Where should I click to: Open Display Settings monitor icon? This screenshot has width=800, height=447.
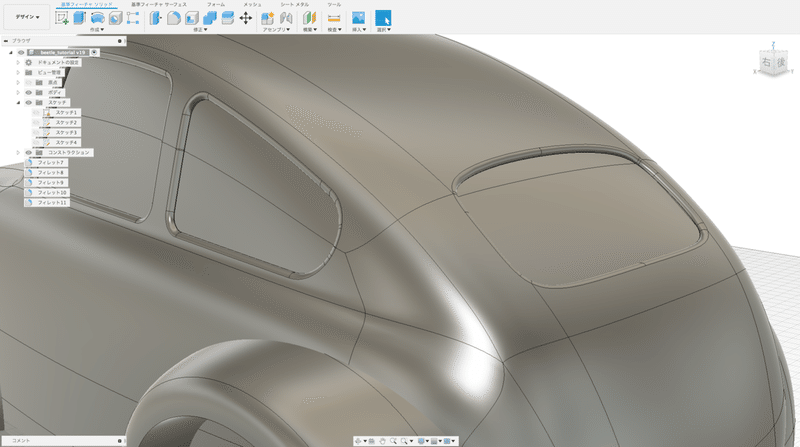(421, 441)
